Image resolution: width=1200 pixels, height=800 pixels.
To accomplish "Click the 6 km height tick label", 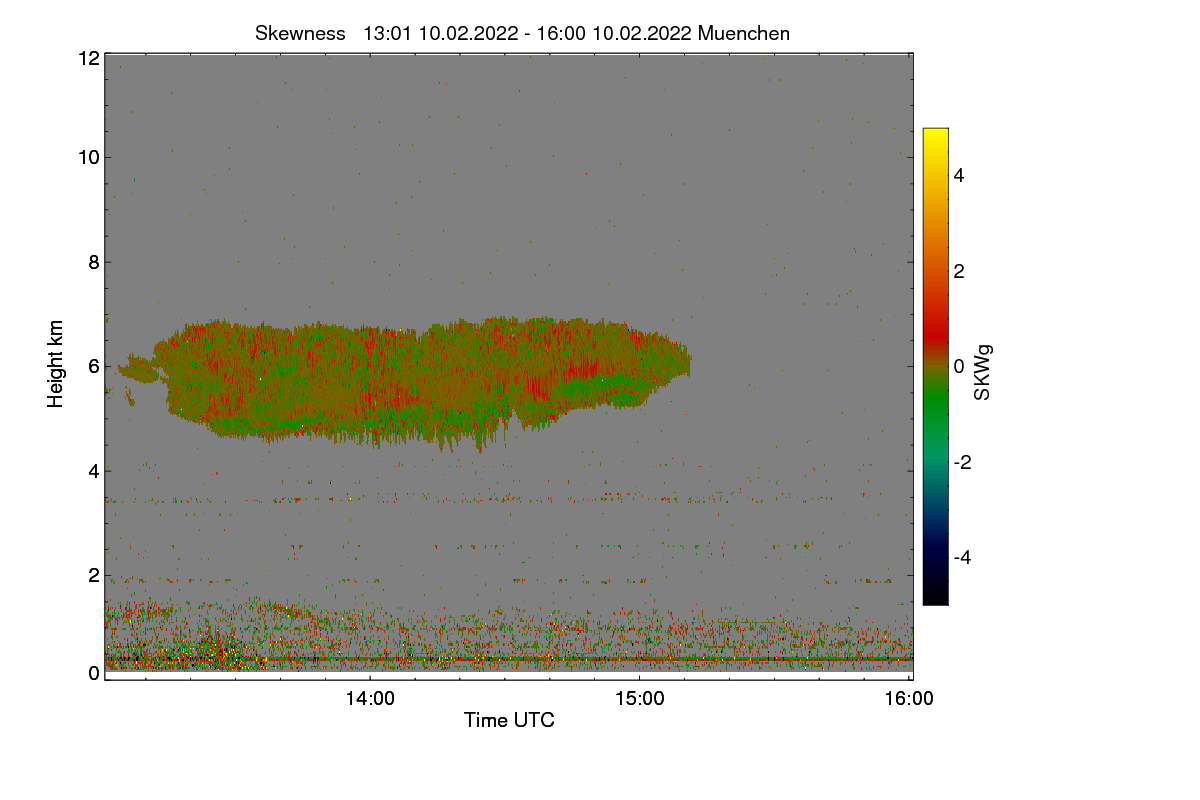I will 93,366.
